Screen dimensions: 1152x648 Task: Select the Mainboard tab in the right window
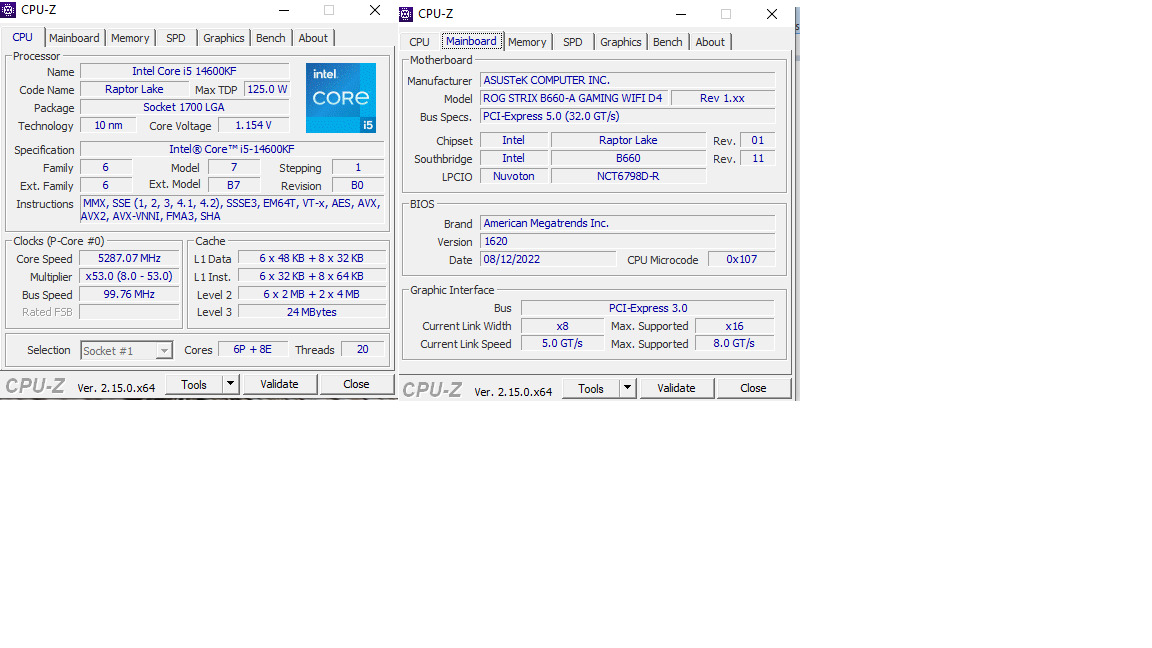pyautogui.click(x=471, y=41)
